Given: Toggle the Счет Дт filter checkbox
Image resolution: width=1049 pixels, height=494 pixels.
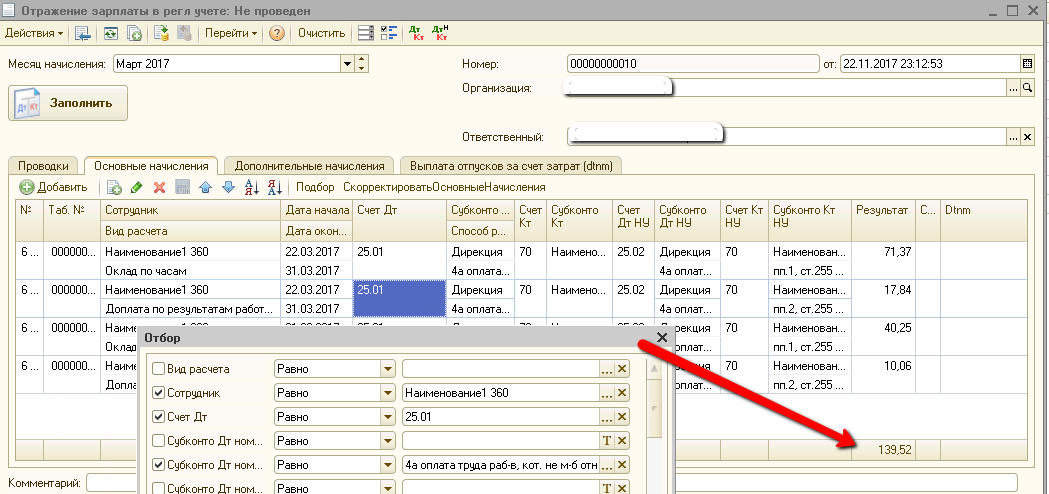Looking at the screenshot, I should point(159,417).
